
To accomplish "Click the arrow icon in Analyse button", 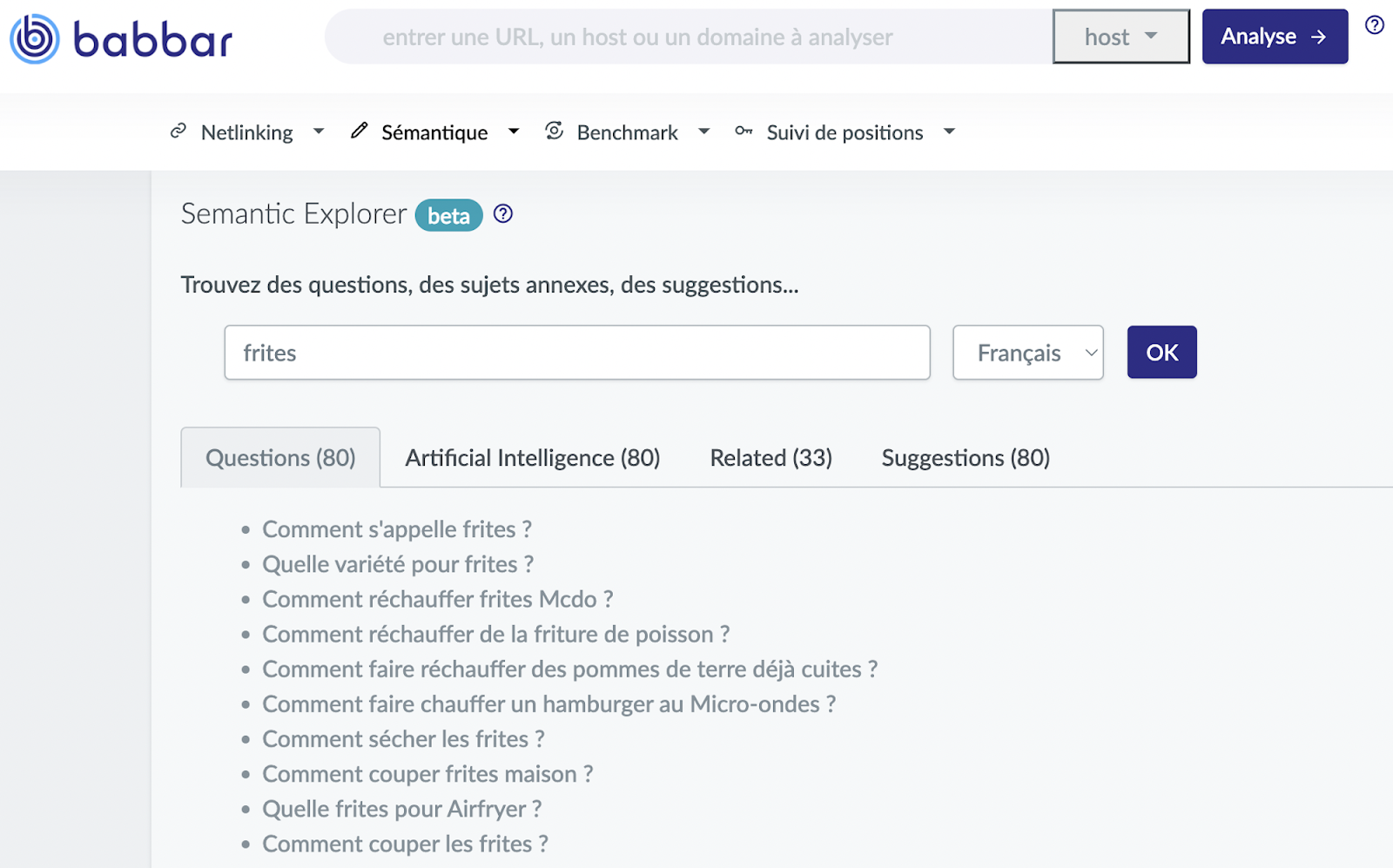I will click(x=1319, y=37).
